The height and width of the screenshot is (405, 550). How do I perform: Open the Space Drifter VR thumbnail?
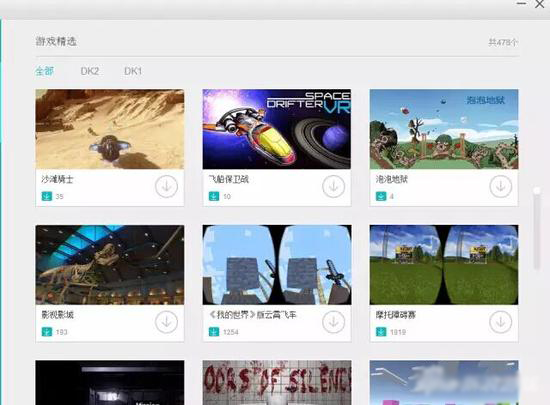pyautogui.click(x=277, y=129)
